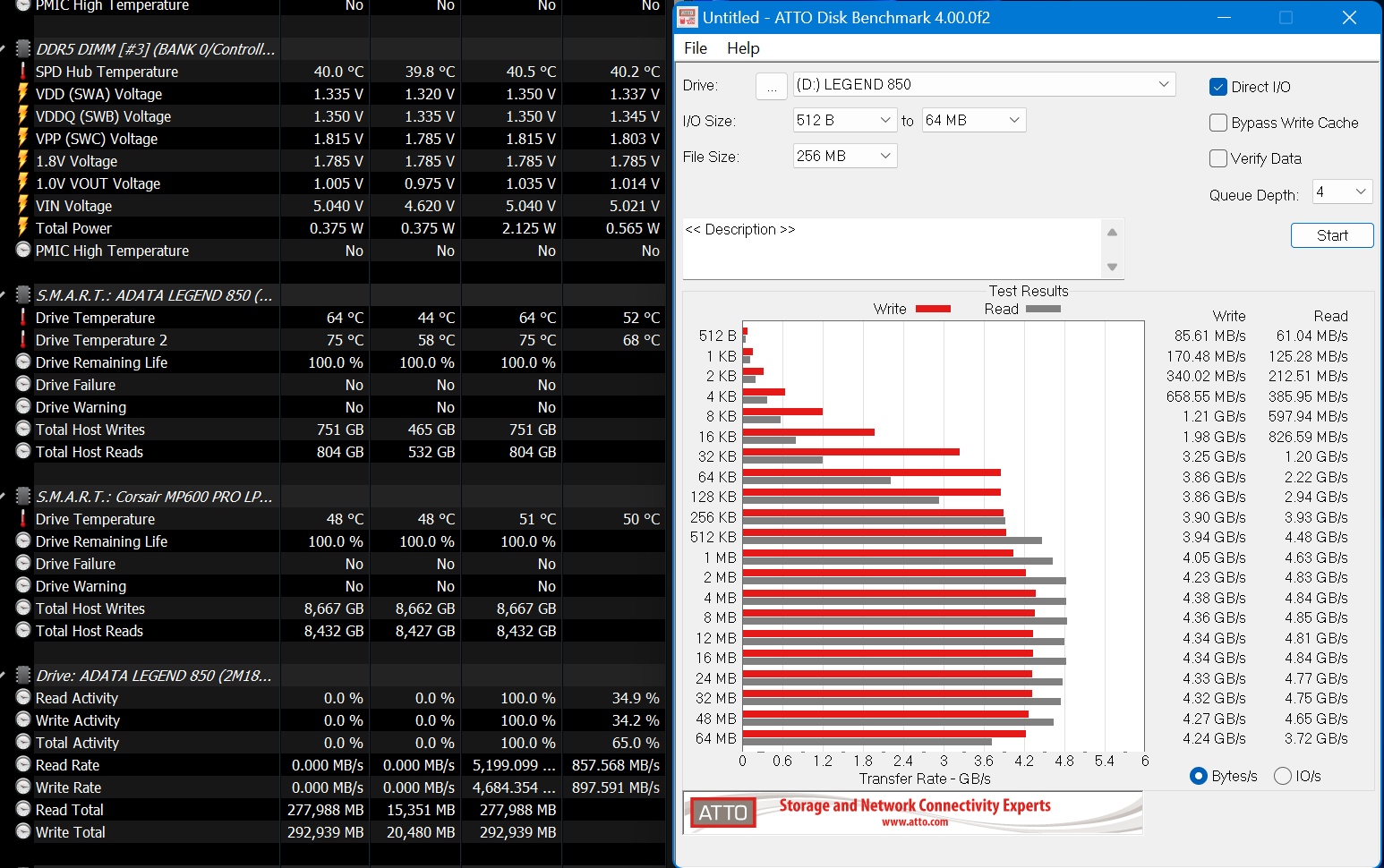Open the Help menu in ATTO
Screen dimensions: 1384x868
(x=743, y=48)
